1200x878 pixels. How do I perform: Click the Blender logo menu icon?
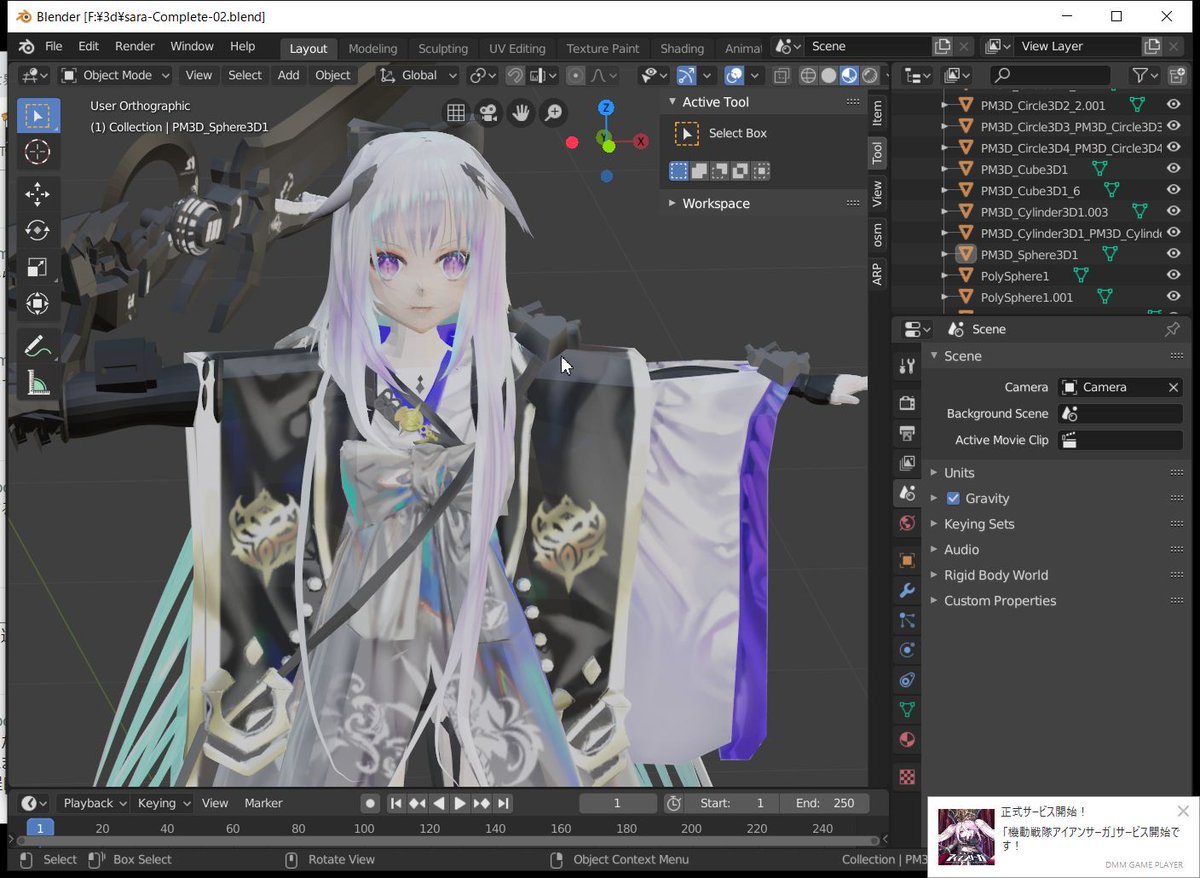point(25,46)
